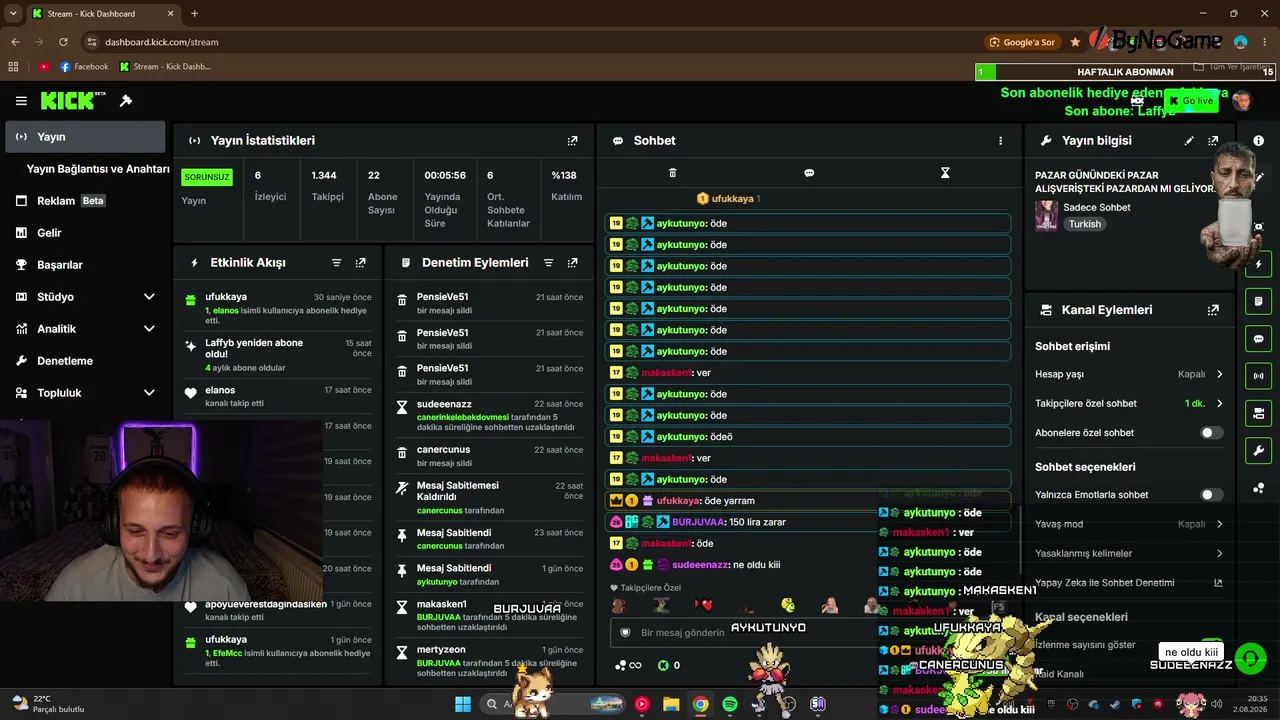This screenshot has height=720, width=1280.
Task: Click the Windows Start button
Action: point(463,704)
